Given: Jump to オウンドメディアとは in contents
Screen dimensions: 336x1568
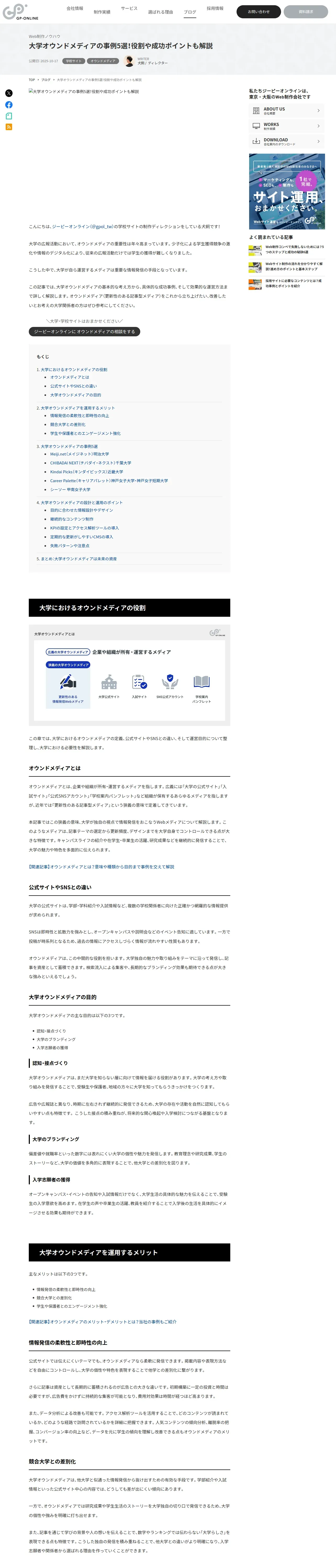Looking at the screenshot, I should pyautogui.click(x=70, y=377).
